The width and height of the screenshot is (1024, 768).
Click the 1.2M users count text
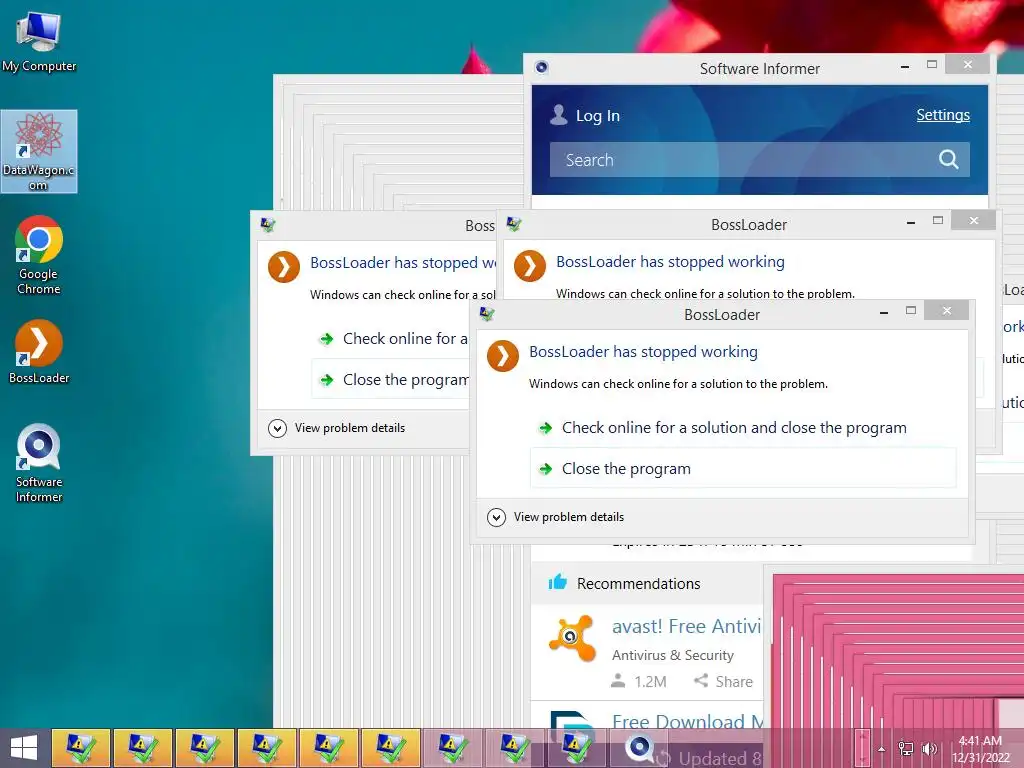click(650, 682)
